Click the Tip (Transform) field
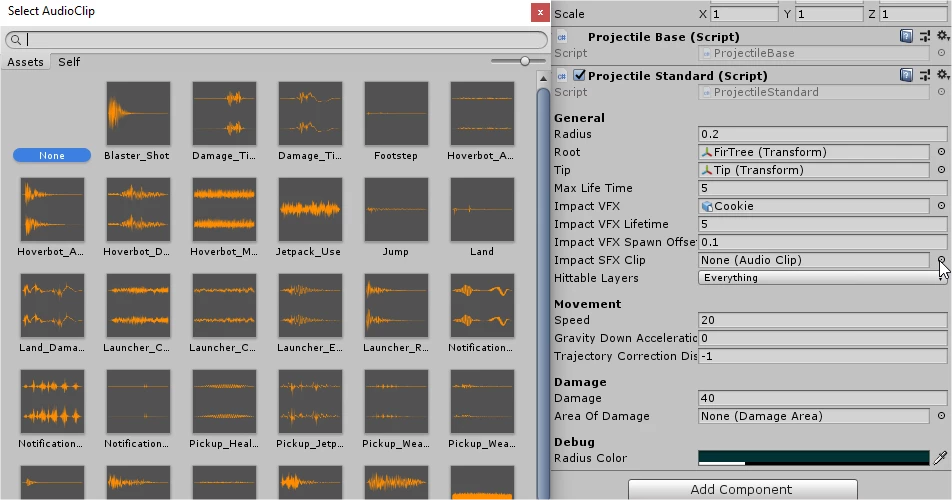This screenshot has height=500, width=952. pyautogui.click(x=814, y=170)
